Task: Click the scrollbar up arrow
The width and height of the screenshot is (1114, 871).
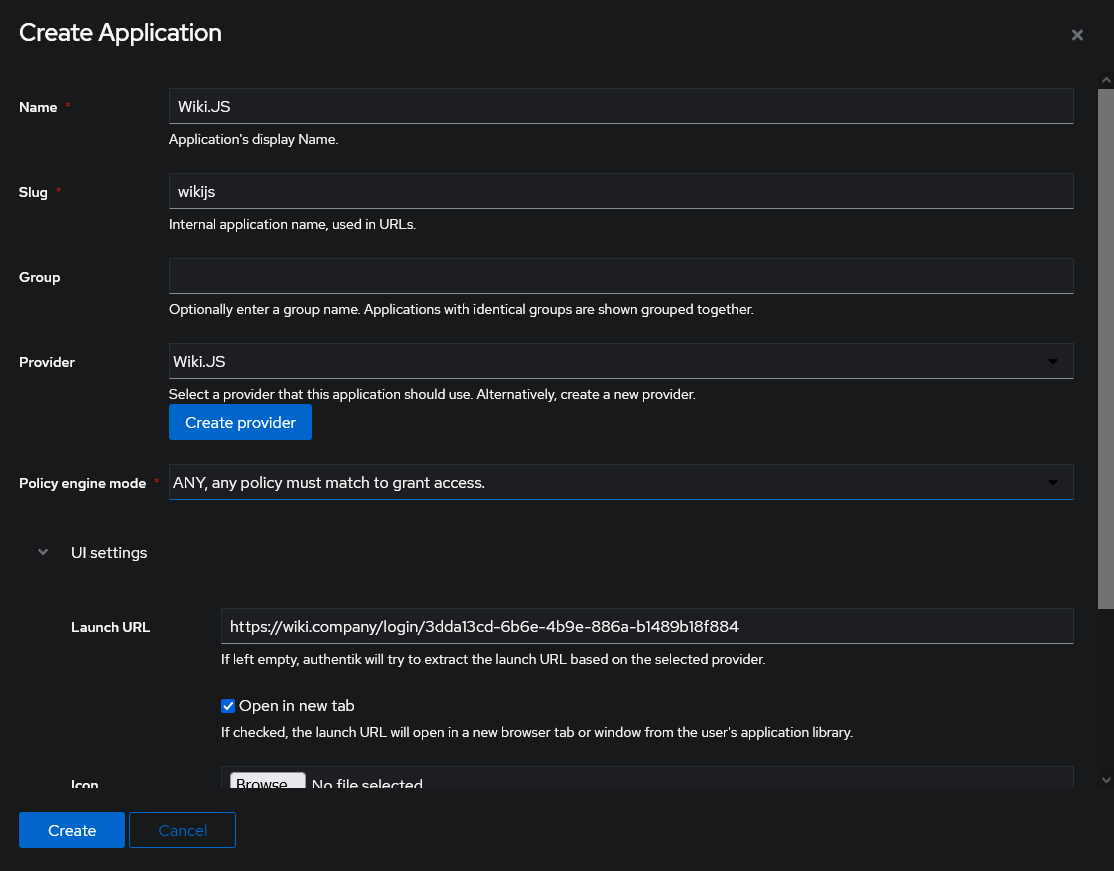Action: click(x=1105, y=79)
